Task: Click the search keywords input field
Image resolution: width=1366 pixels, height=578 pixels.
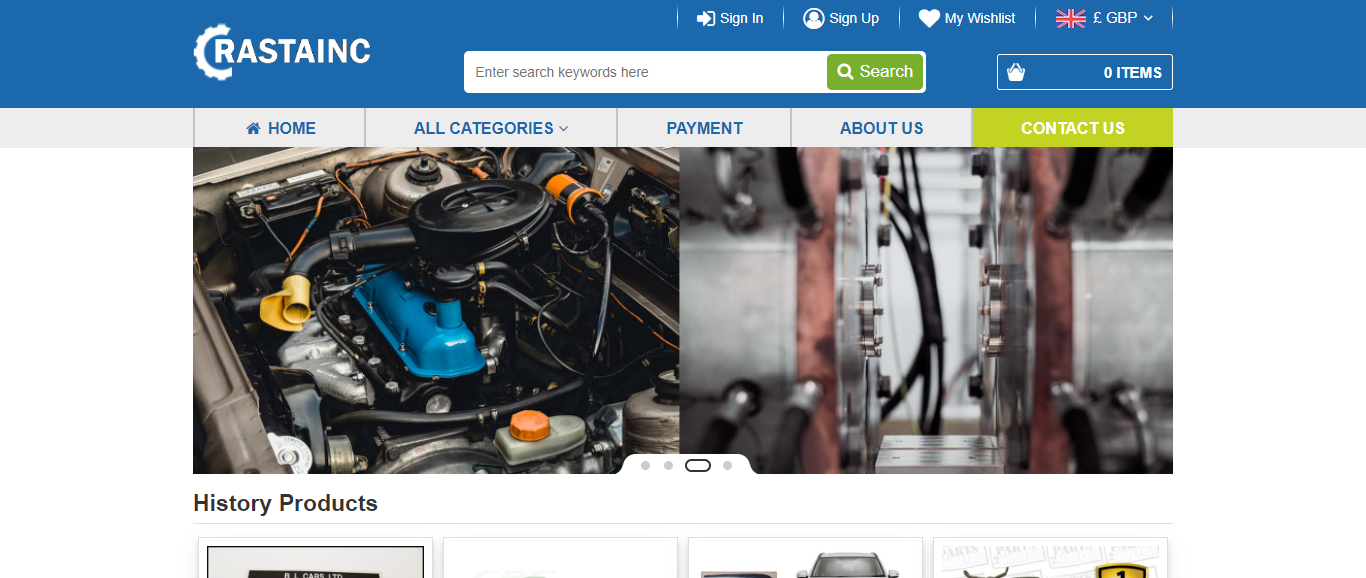Action: (646, 72)
